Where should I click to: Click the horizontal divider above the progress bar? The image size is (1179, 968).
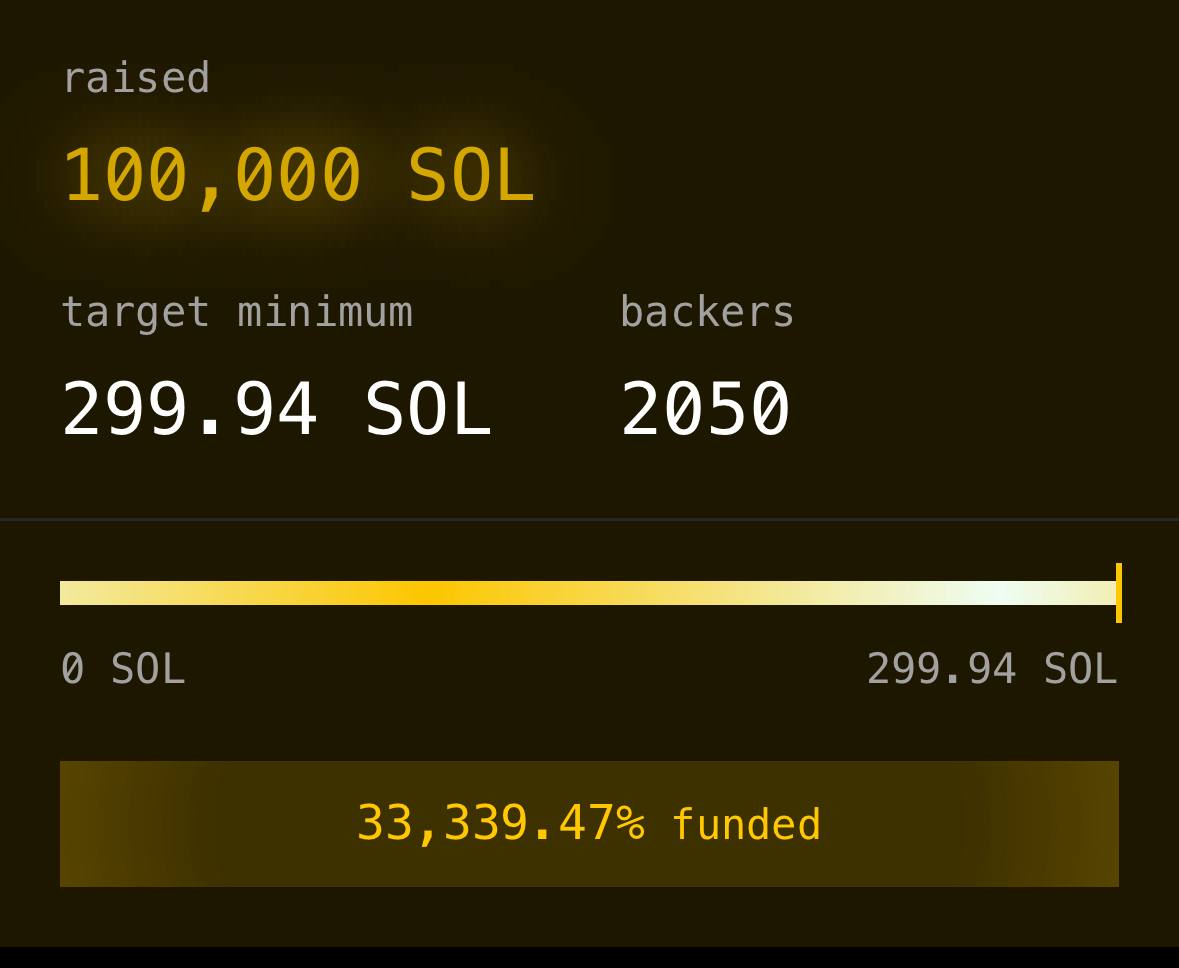588,519
